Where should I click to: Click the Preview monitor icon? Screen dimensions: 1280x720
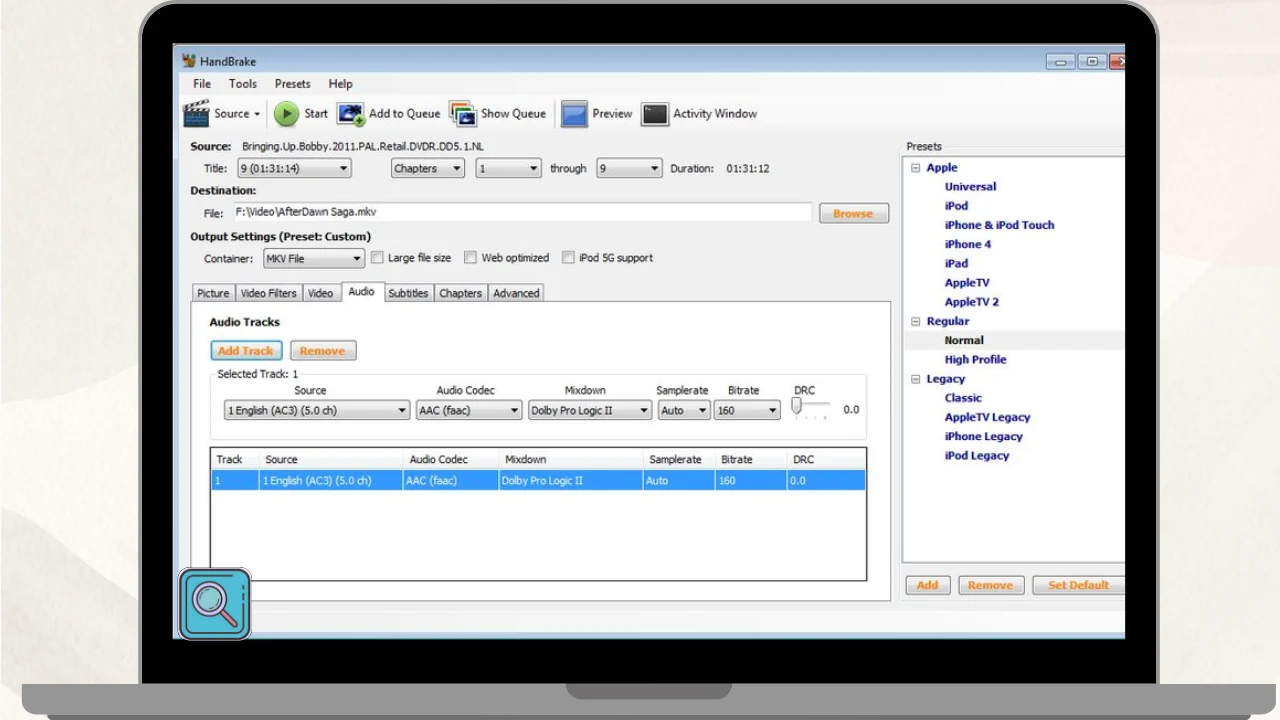(x=574, y=114)
